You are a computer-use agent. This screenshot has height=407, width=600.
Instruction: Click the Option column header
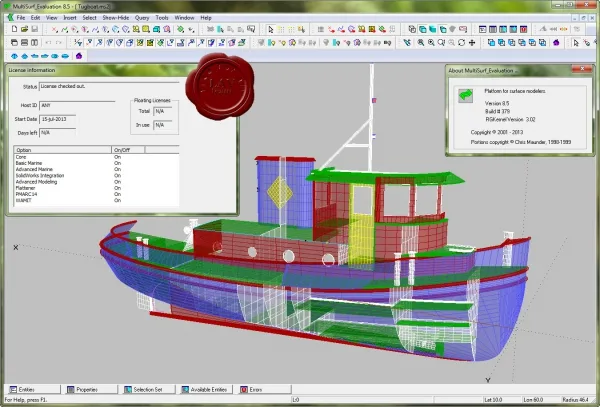62,150
